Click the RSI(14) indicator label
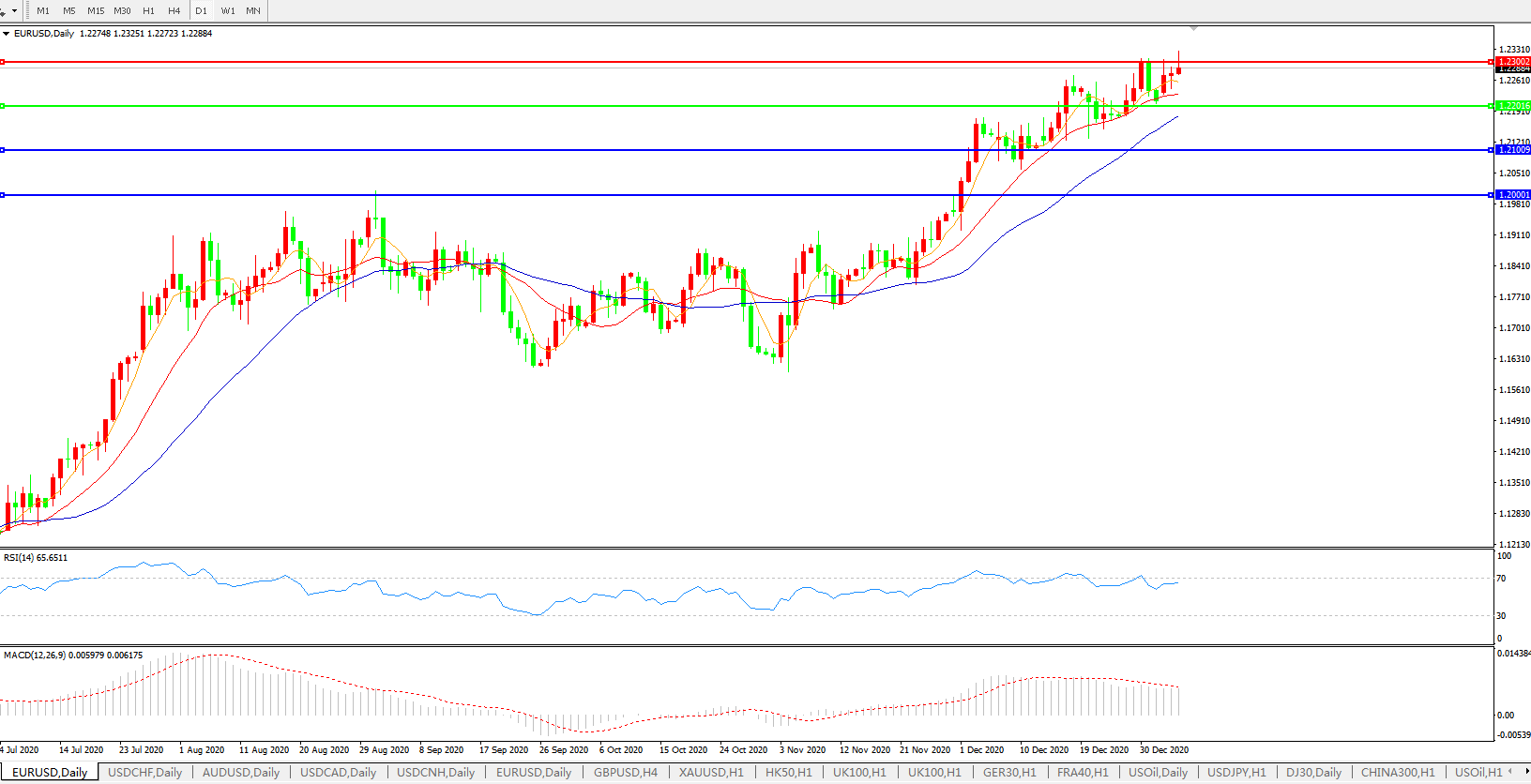The width and height of the screenshot is (1531, 784). 36,558
